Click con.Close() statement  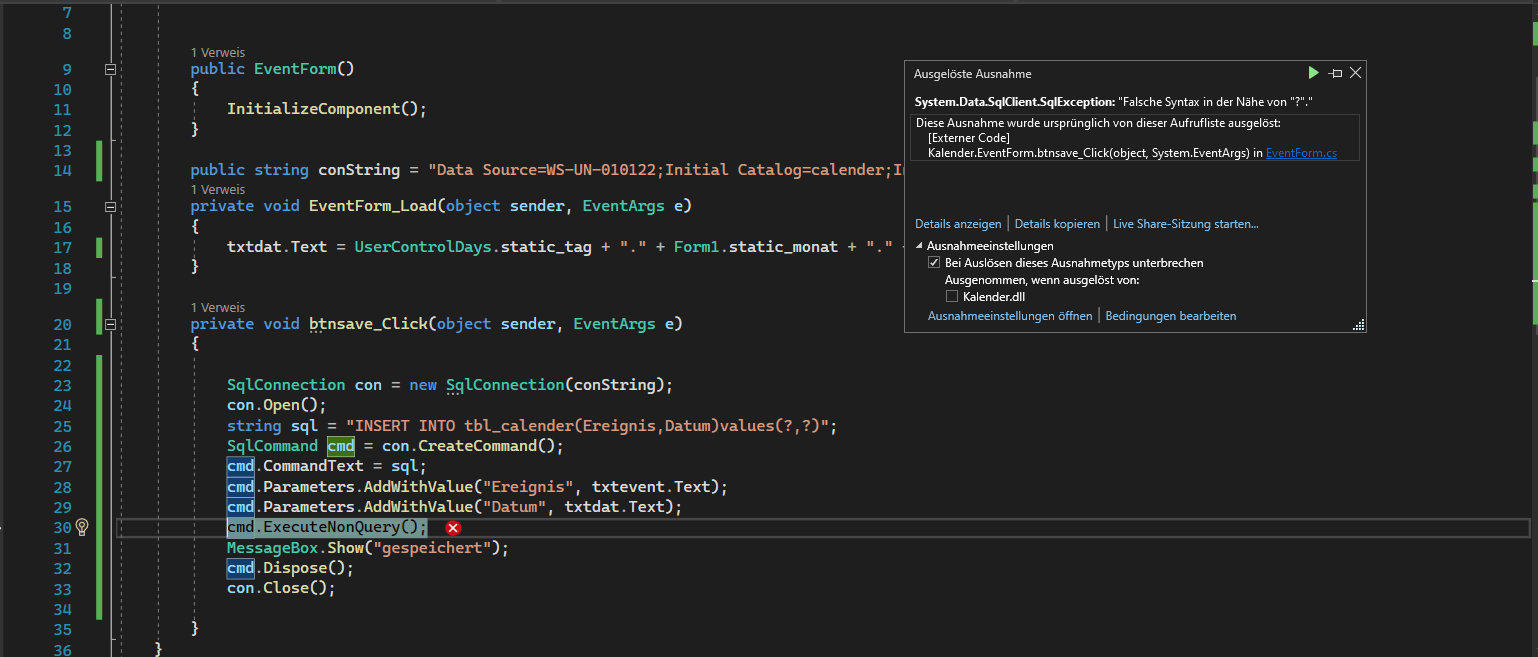click(281, 589)
